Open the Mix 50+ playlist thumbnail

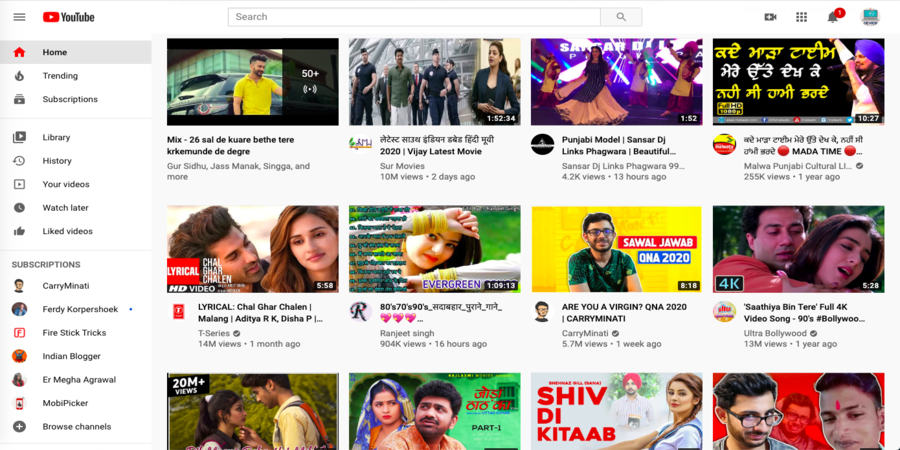point(253,82)
